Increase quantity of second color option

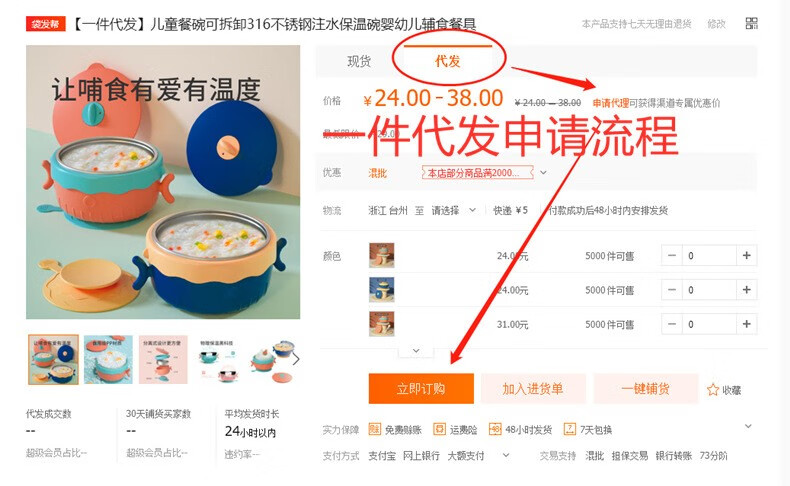pyautogui.click(x=747, y=290)
